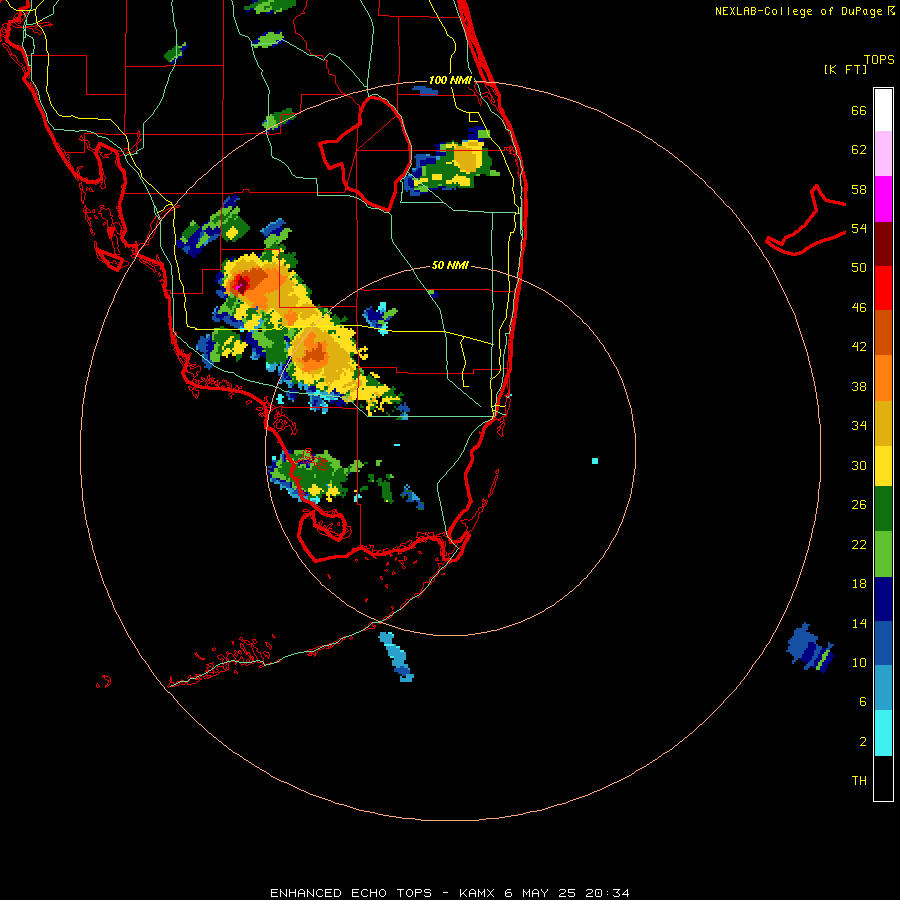Click the 54 legend value
The image size is (900, 900).
tap(859, 228)
